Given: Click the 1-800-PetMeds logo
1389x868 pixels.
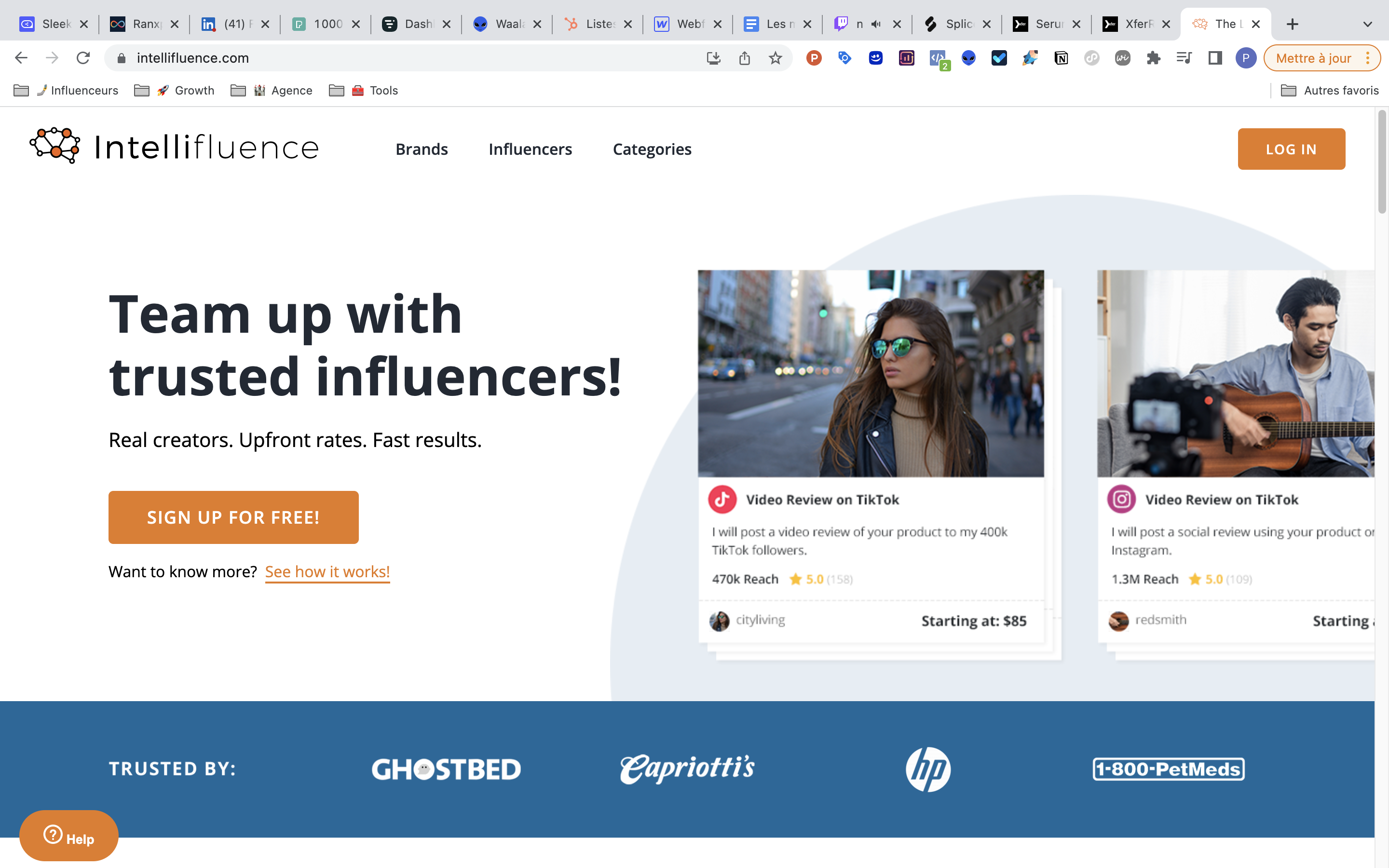Looking at the screenshot, I should pyautogui.click(x=1169, y=769).
